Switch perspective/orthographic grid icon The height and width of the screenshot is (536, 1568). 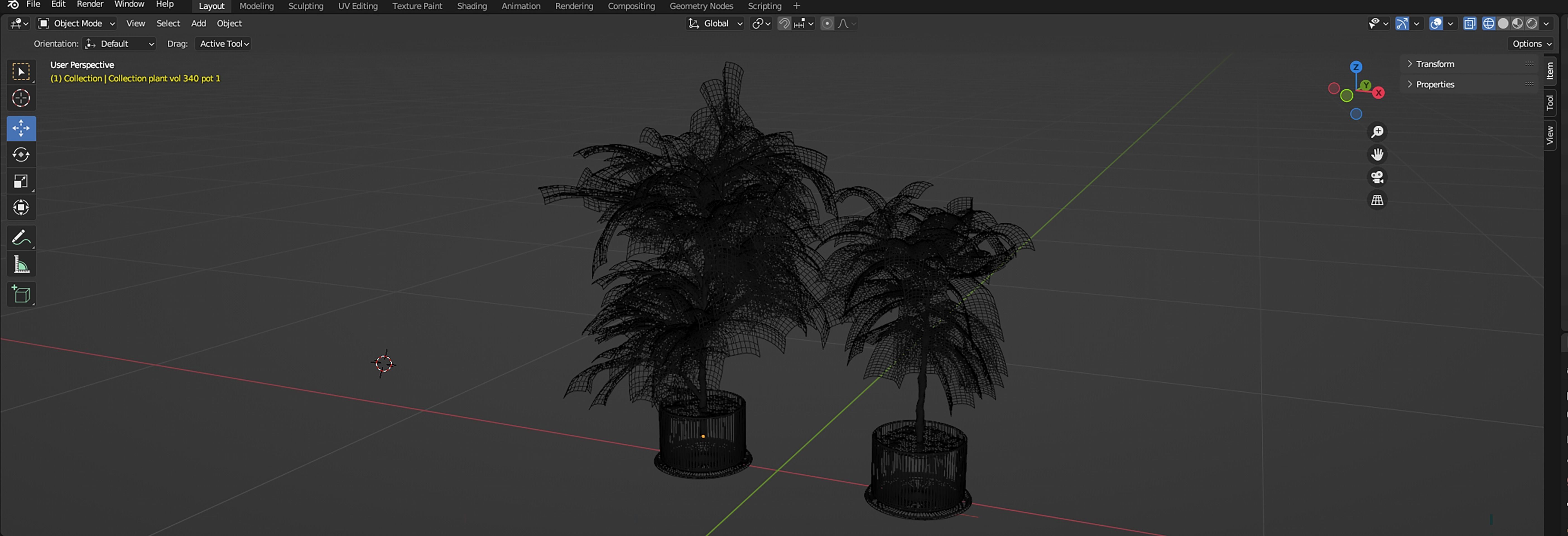pyautogui.click(x=1377, y=200)
